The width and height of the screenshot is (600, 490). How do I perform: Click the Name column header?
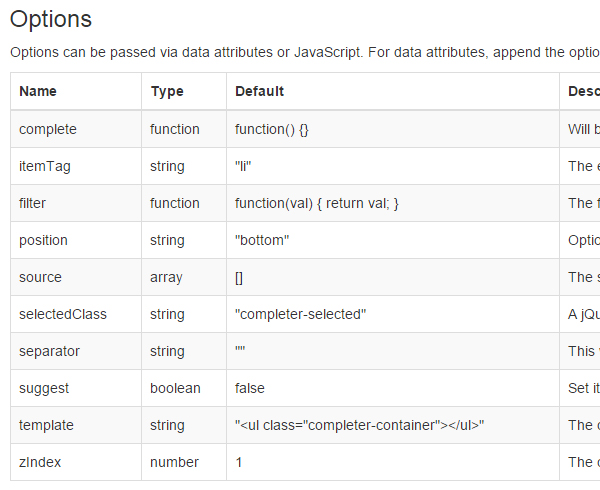[38, 91]
